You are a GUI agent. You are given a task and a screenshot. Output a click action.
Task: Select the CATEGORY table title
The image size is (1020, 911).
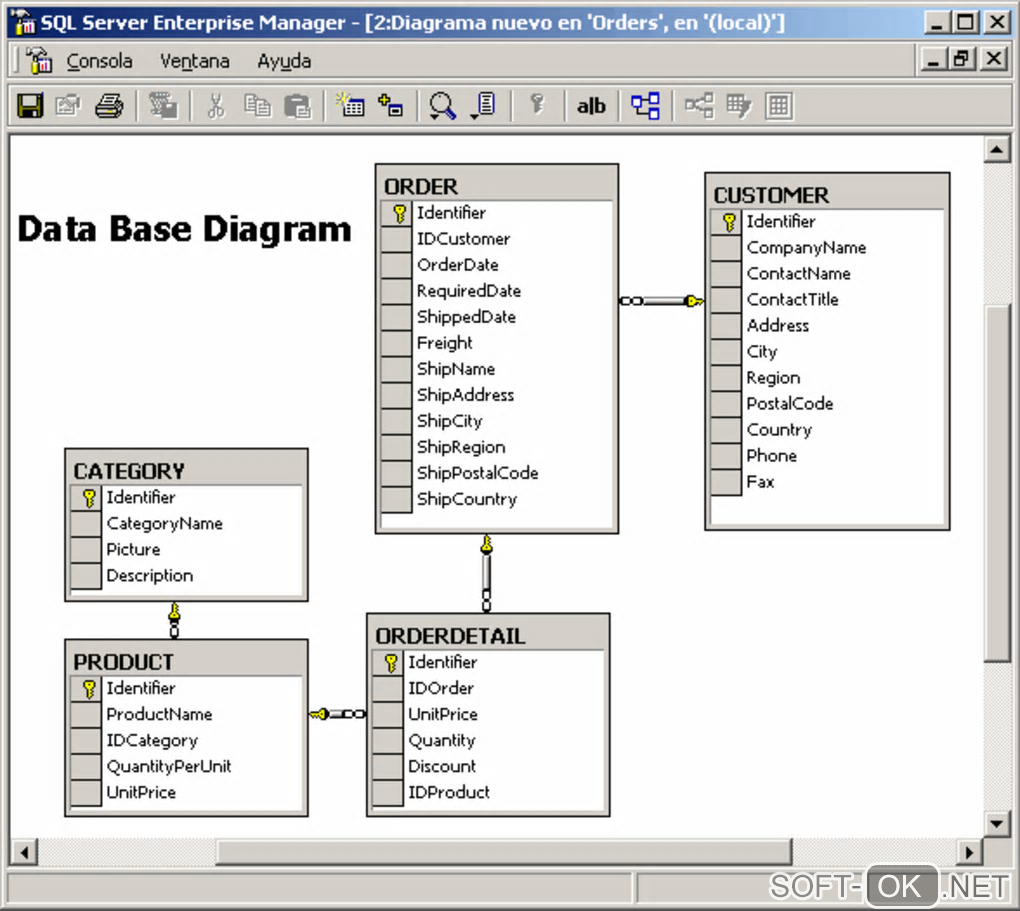pos(129,471)
